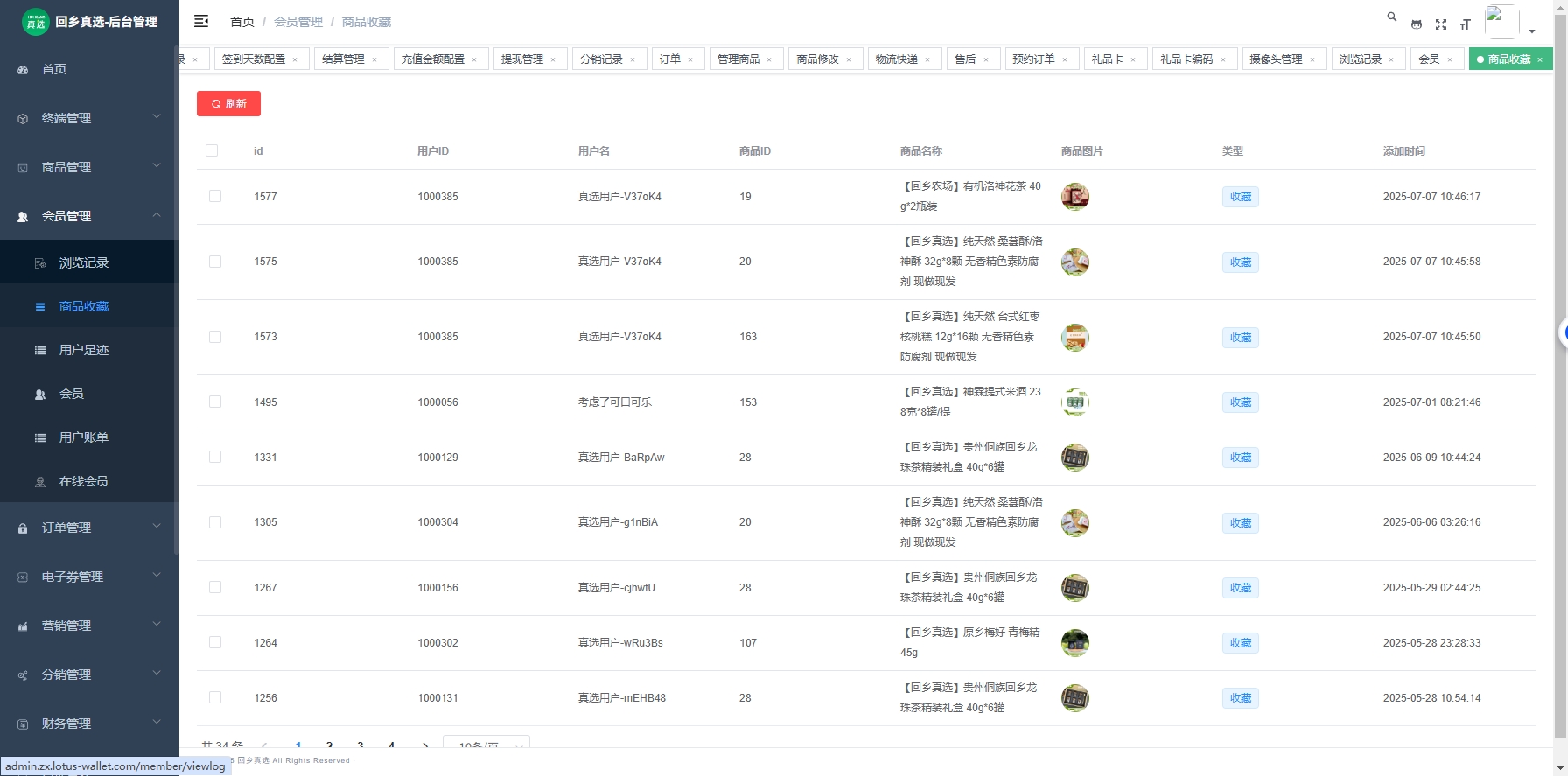Go to 首页 via breadcrumb link
The width and height of the screenshot is (1568, 776).
(242, 22)
